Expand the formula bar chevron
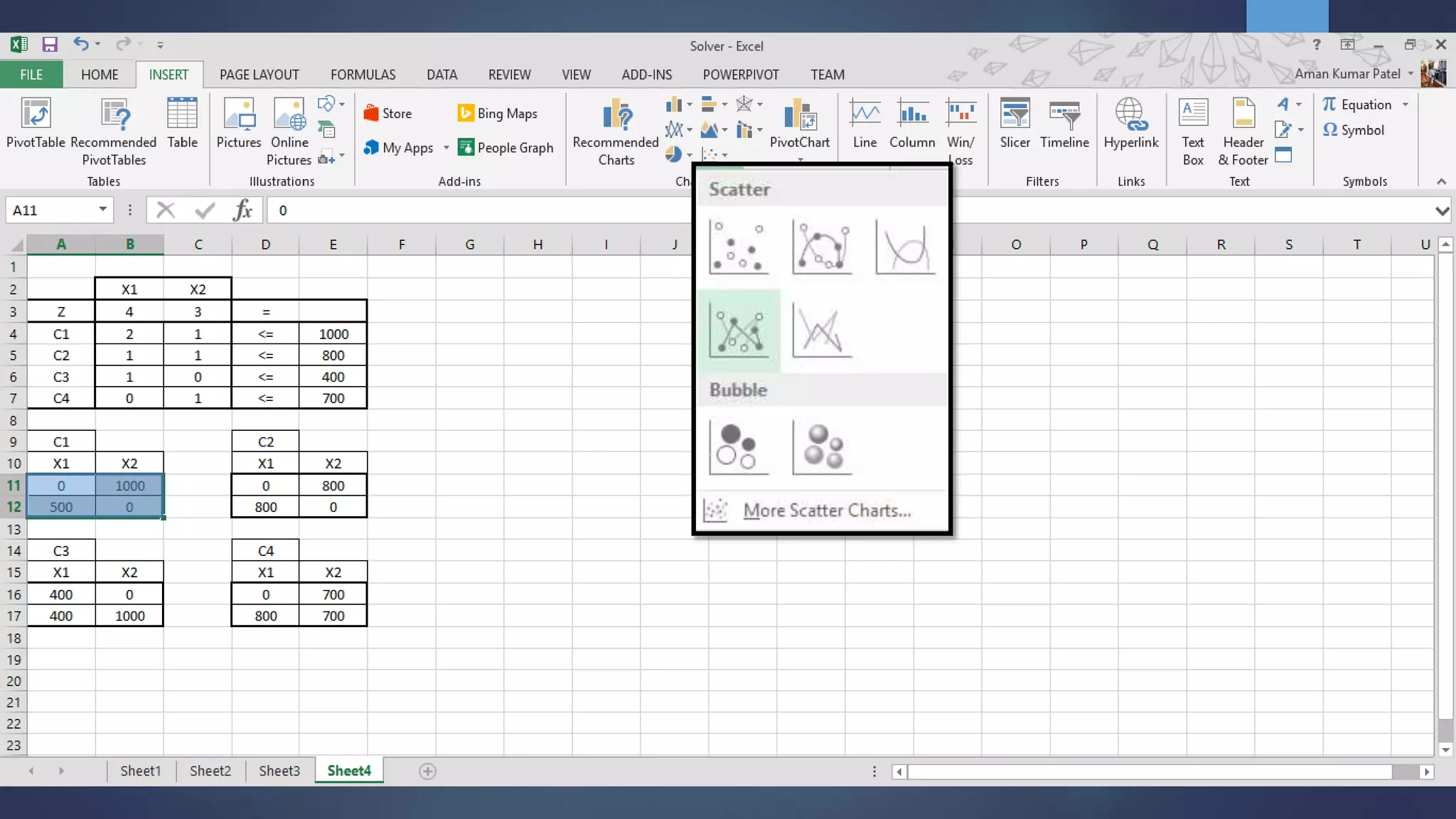This screenshot has height=819, width=1456. click(1442, 210)
